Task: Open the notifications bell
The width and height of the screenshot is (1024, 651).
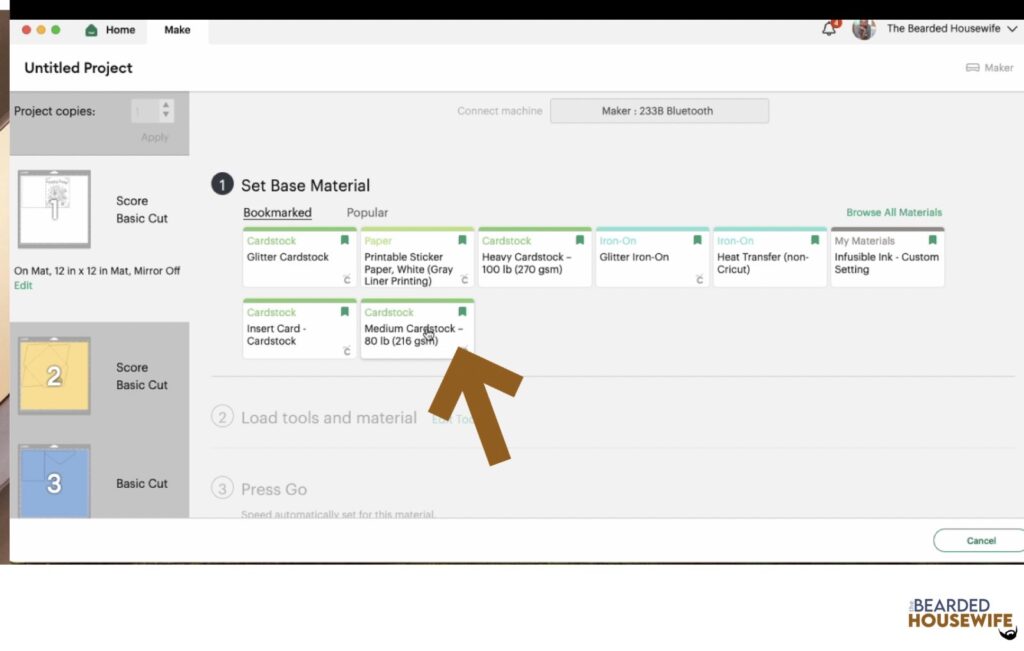Action: pyautogui.click(x=829, y=29)
